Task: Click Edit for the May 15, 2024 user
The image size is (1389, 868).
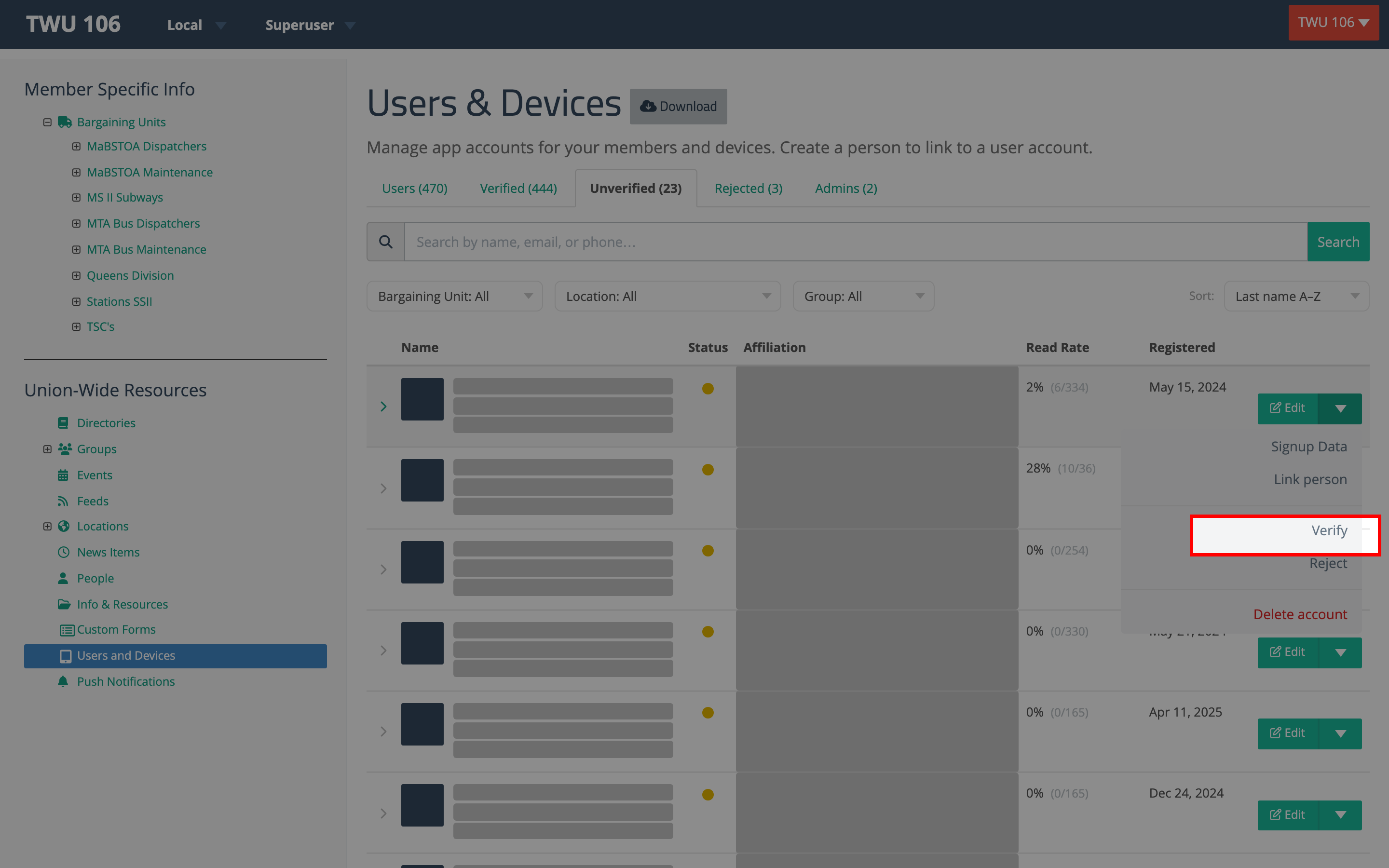Action: click(x=1287, y=409)
